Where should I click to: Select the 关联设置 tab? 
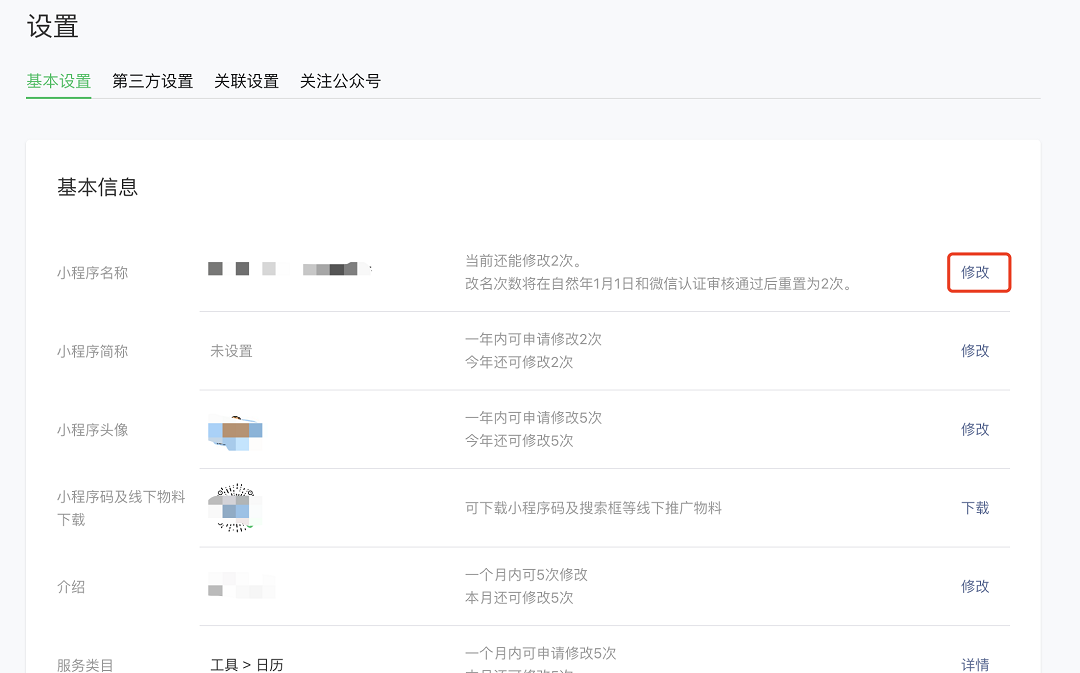(x=246, y=82)
